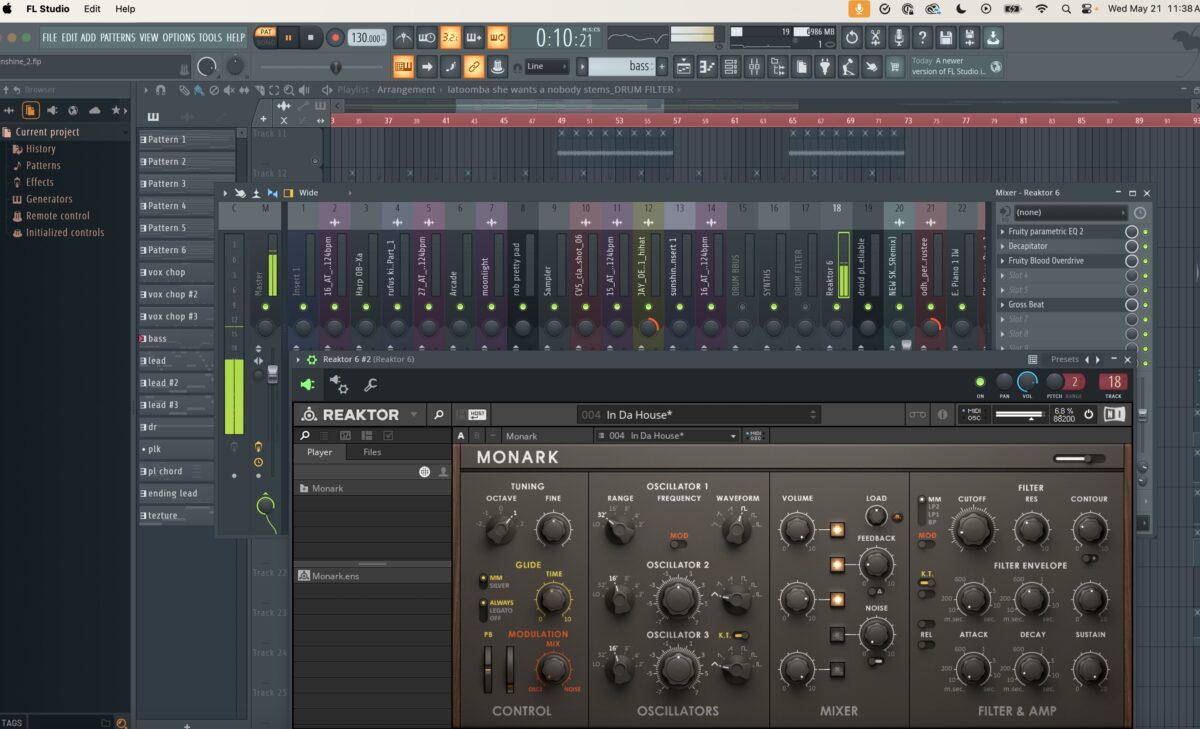Open the Channel rack from toolbar
The width and height of the screenshot is (1200, 729).
[x=730, y=66]
